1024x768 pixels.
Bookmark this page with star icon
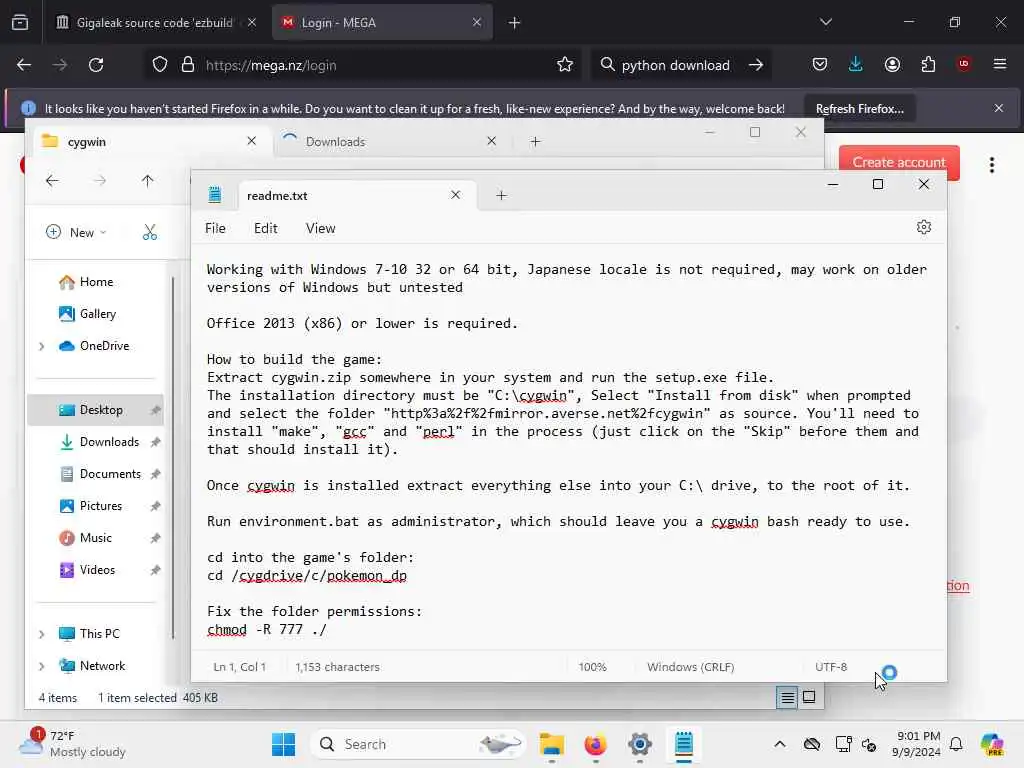click(565, 65)
